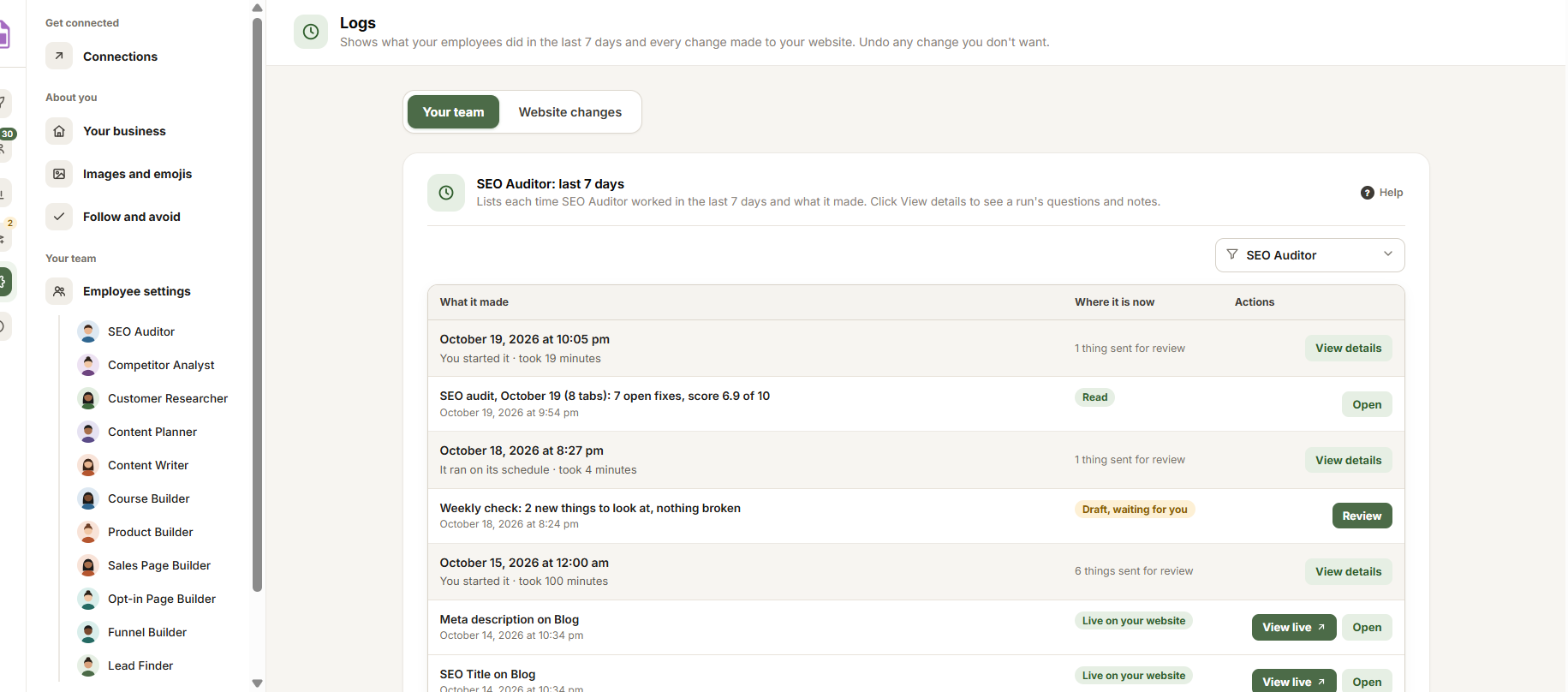This screenshot has width=1568, height=692.
Task: Click the Read status badge
Action: coord(1094,397)
